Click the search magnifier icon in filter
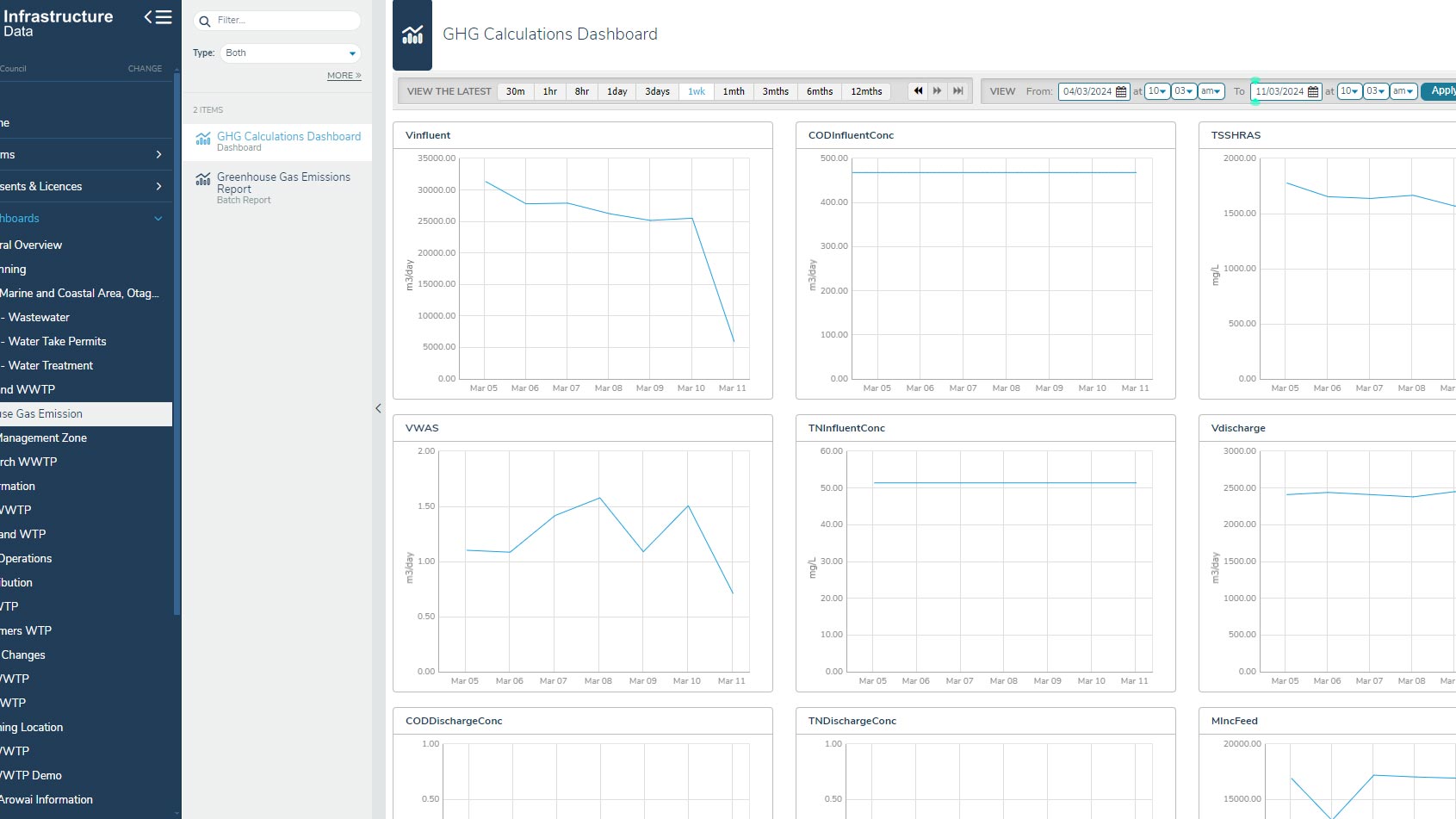The width and height of the screenshot is (1456, 819). click(205, 21)
